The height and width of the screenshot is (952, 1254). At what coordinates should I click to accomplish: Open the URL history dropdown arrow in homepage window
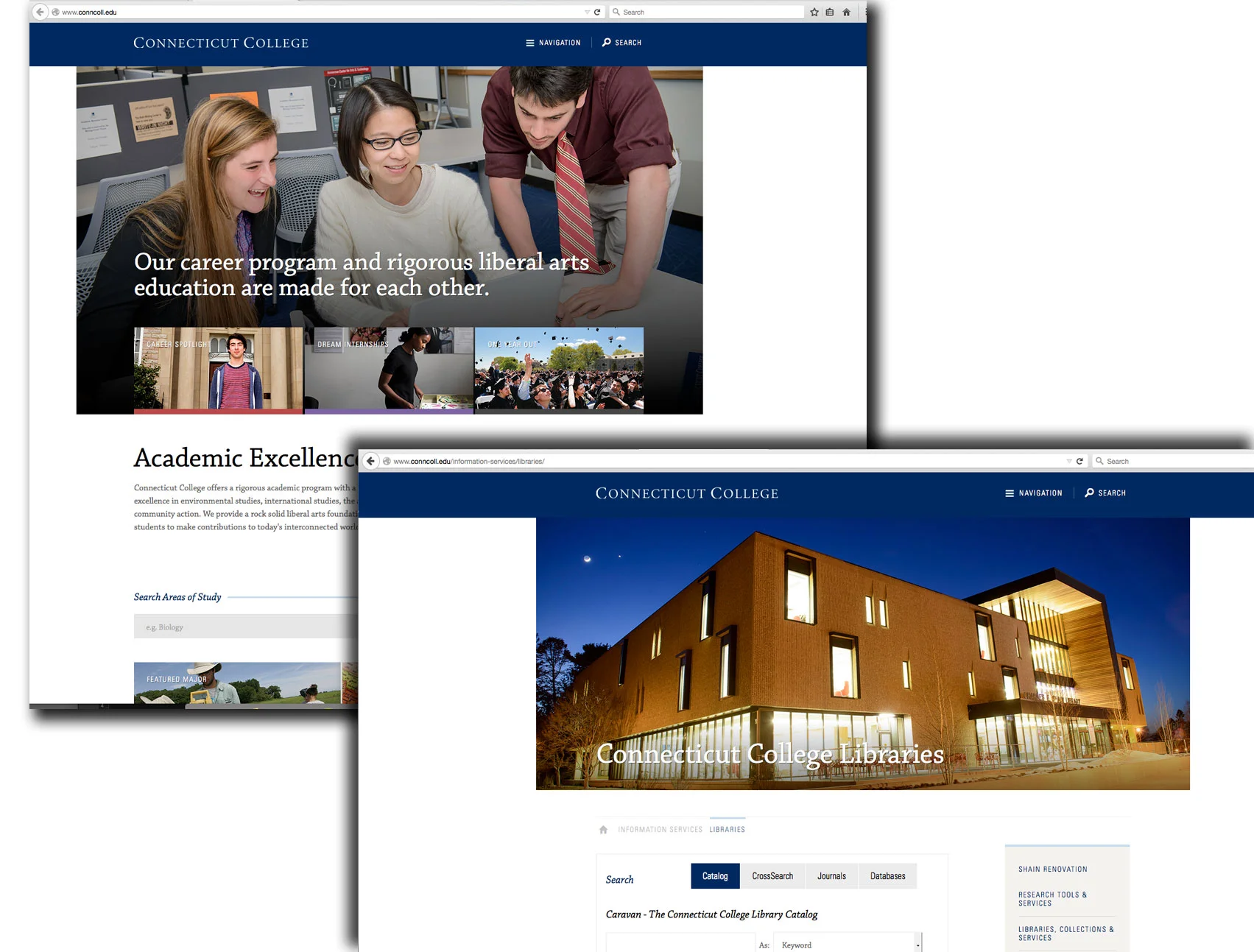587,12
